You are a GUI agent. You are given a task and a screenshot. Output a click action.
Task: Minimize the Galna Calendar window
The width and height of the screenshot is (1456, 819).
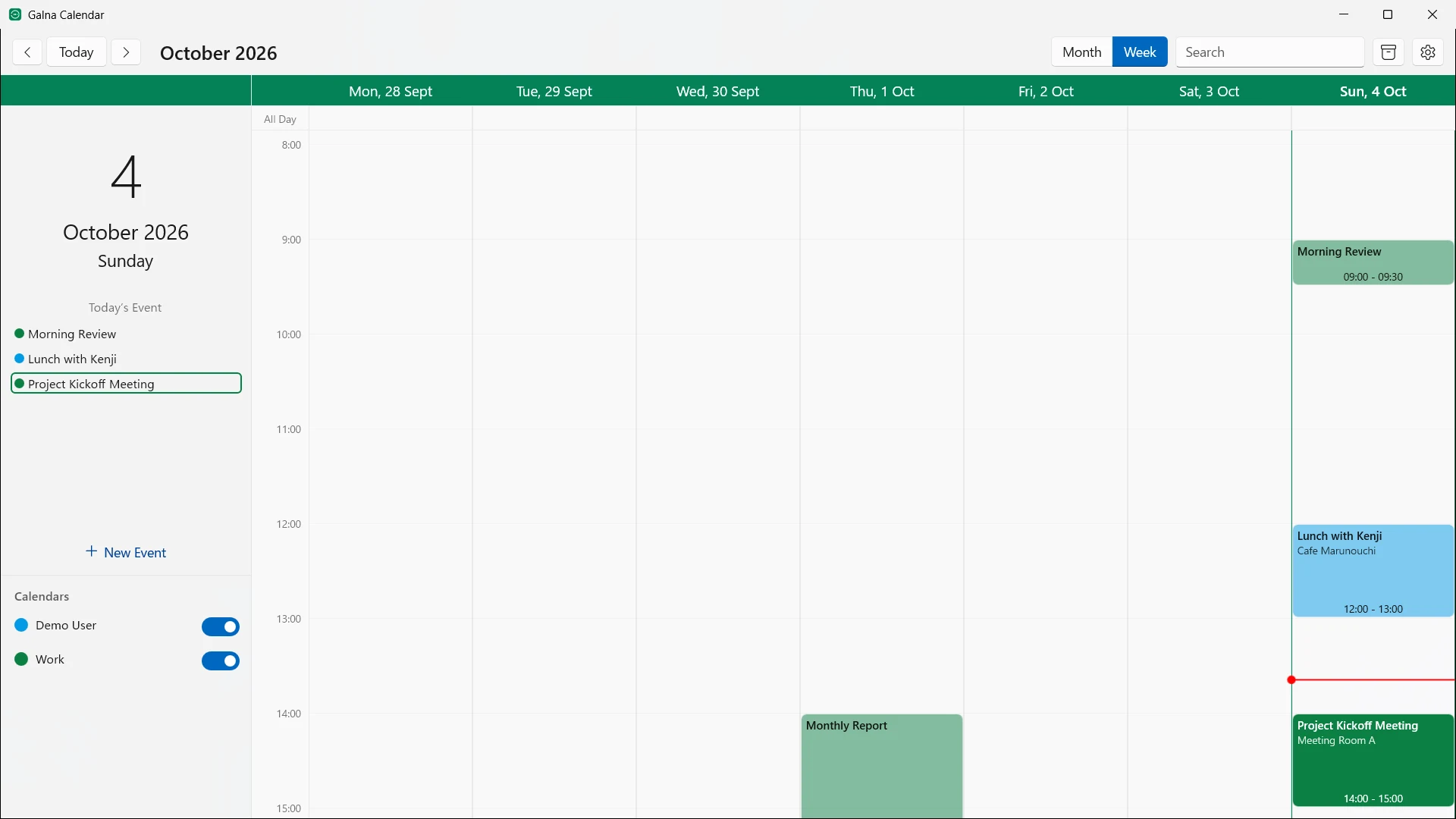(x=1344, y=14)
